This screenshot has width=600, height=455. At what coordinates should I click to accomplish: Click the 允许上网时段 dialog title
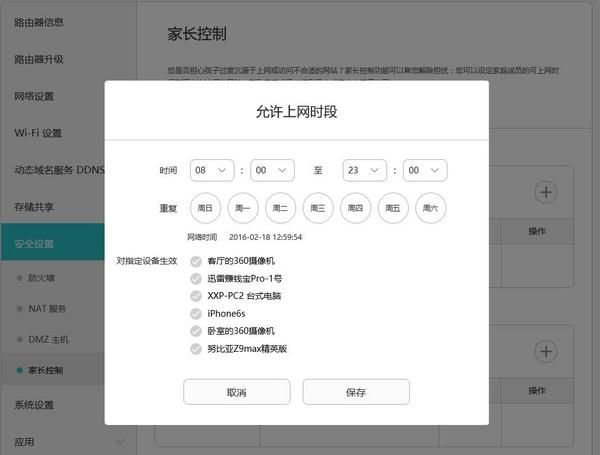tap(297, 112)
